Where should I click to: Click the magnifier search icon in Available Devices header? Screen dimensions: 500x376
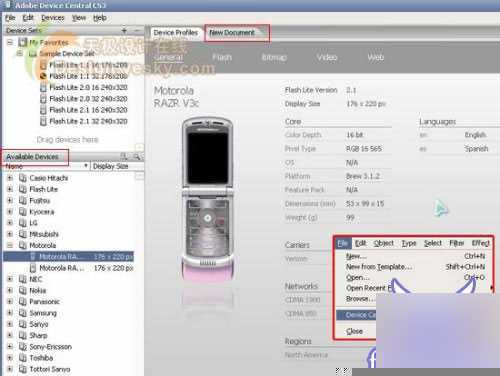[137, 156]
